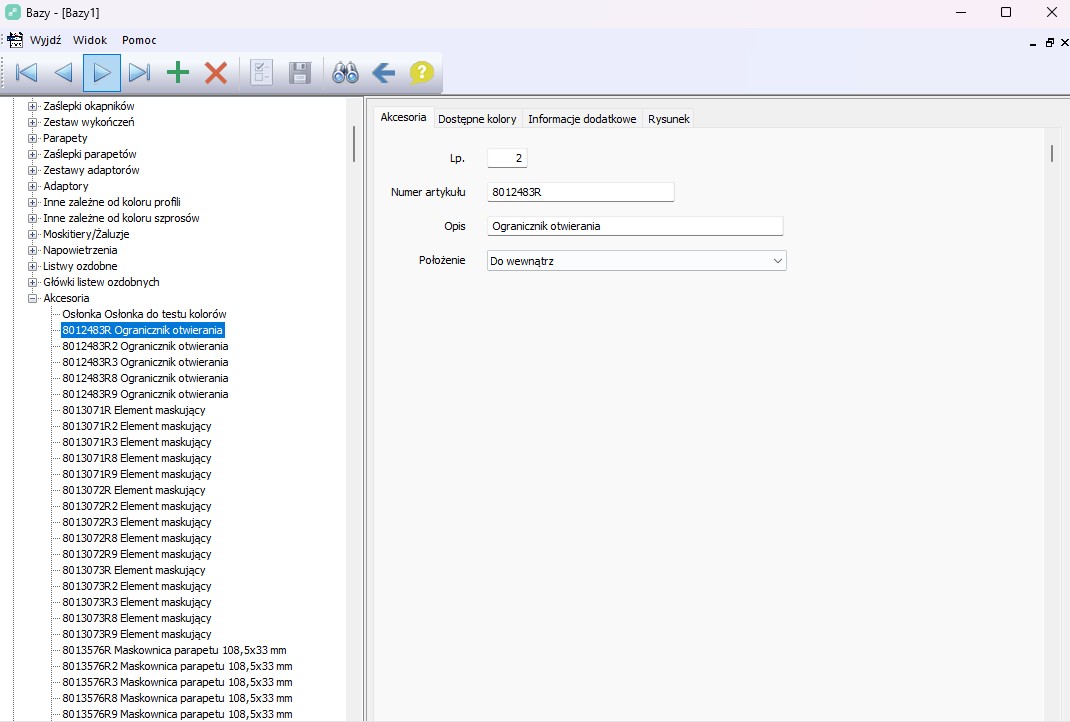This screenshot has width=1070, height=722.
Task: Collapse the Akcesoria tree node
Action: pos(32,298)
